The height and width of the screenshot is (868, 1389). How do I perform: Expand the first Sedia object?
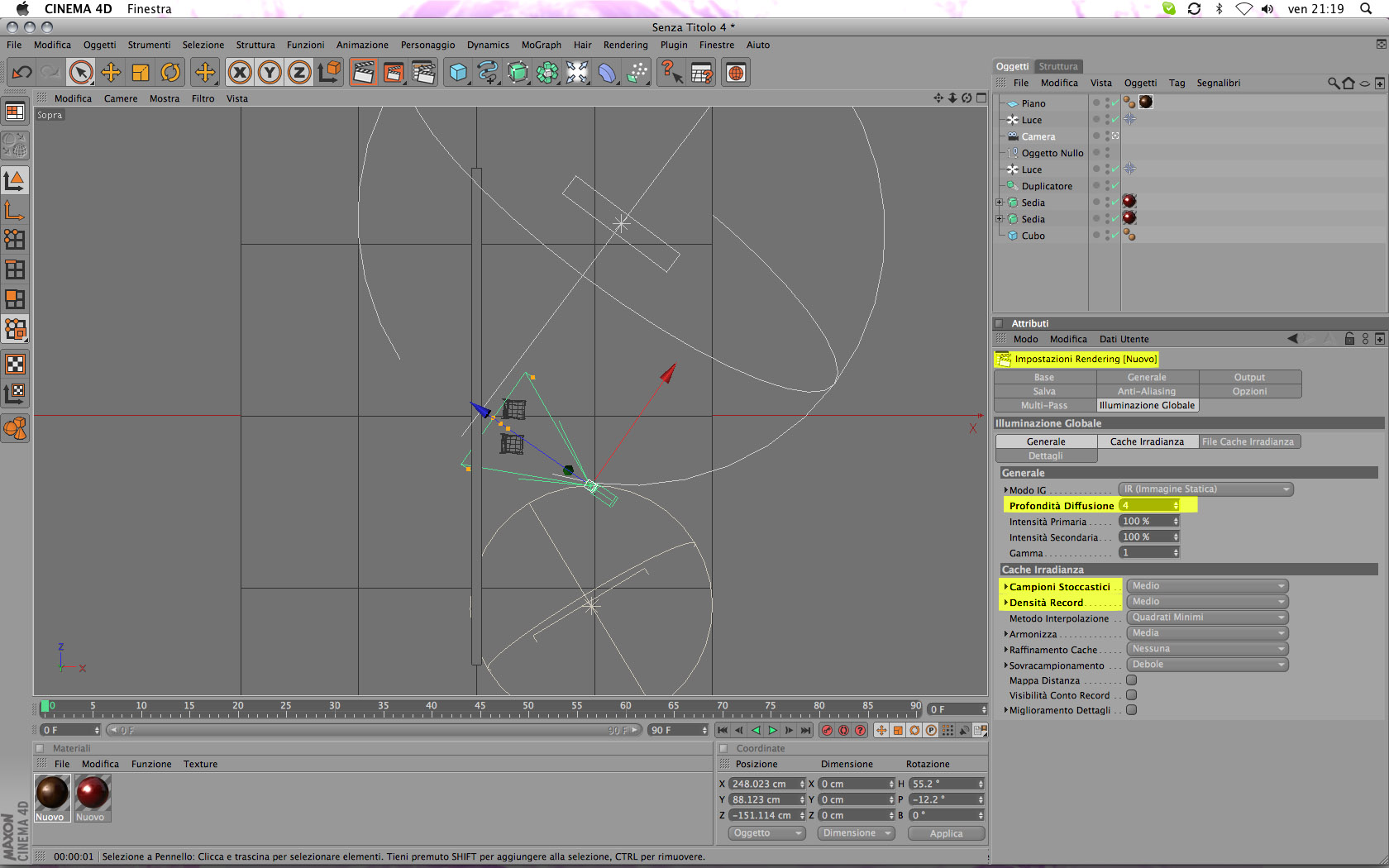tap(1000, 203)
